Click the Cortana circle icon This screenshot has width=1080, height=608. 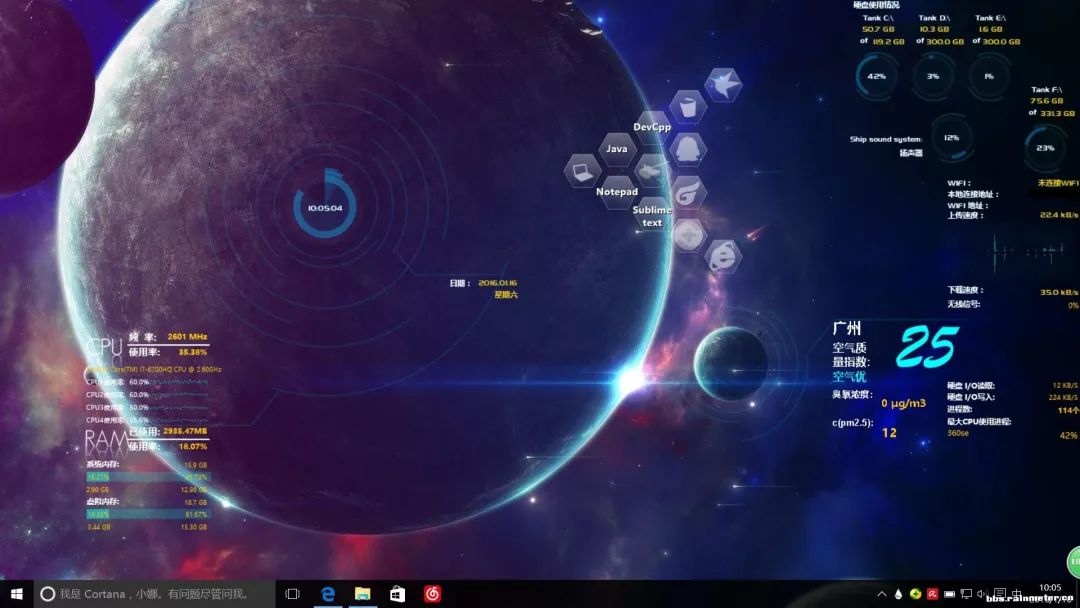click(47, 594)
